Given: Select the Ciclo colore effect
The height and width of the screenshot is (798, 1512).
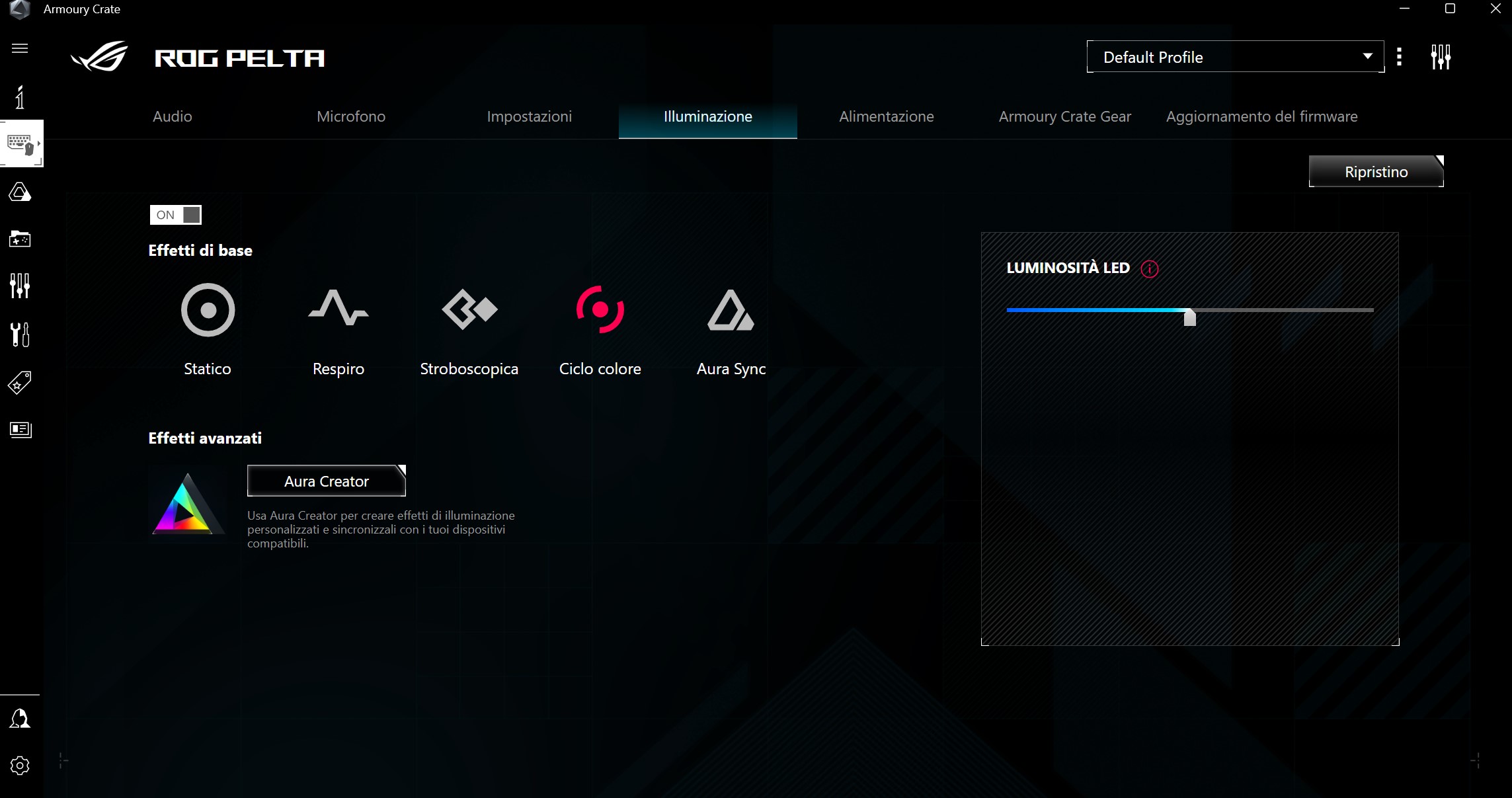Looking at the screenshot, I should click(600, 330).
